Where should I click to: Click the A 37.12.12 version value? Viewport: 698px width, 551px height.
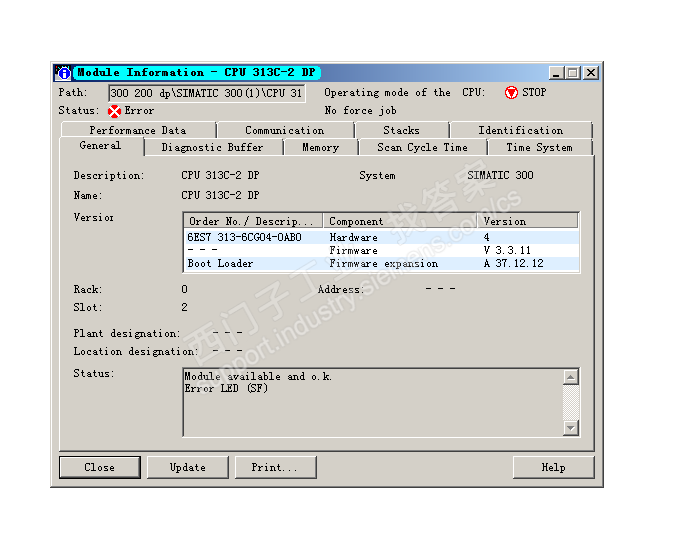pyautogui.click(x=514, y=263)
